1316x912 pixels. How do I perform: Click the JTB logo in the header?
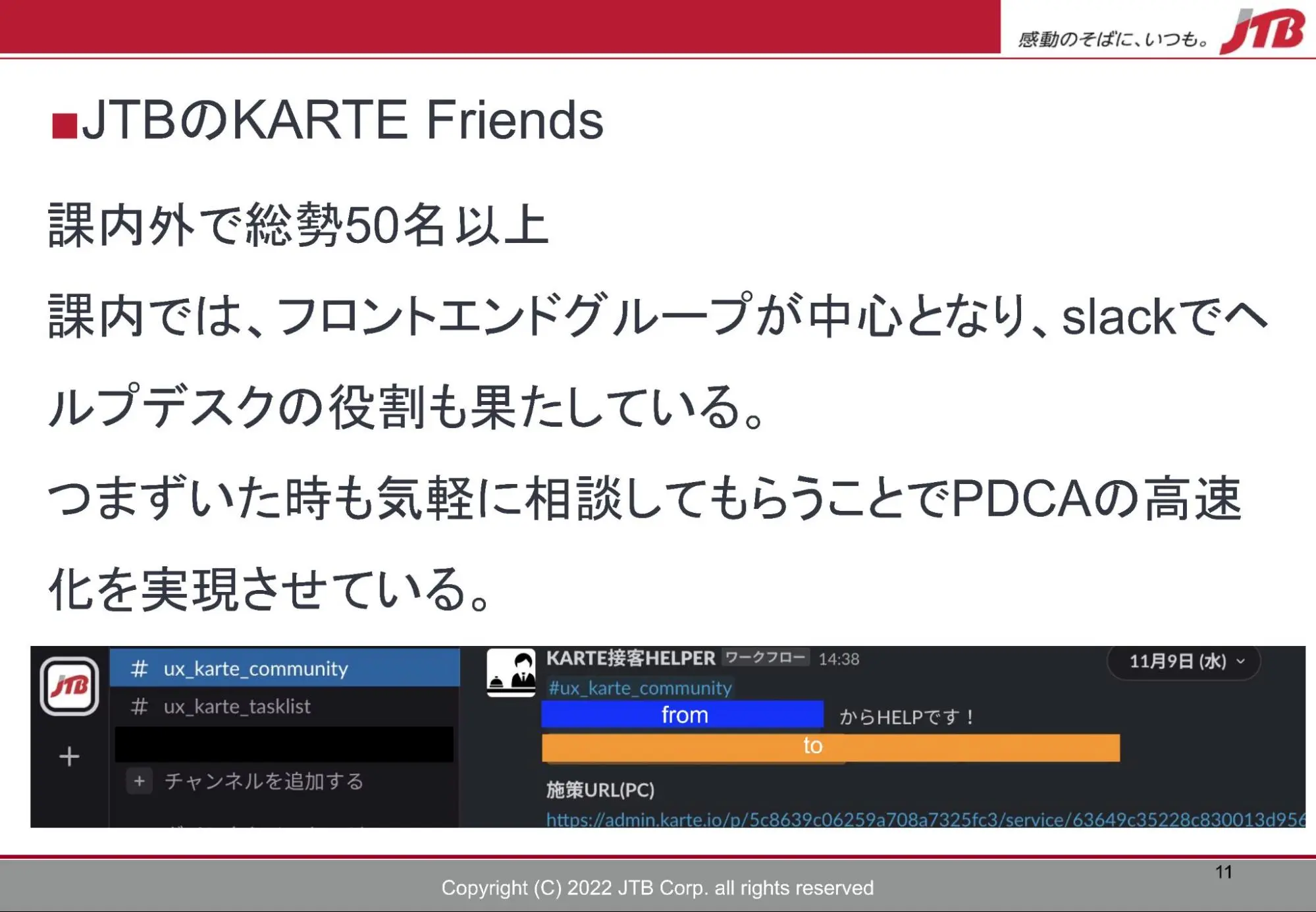pos(1262,30)
